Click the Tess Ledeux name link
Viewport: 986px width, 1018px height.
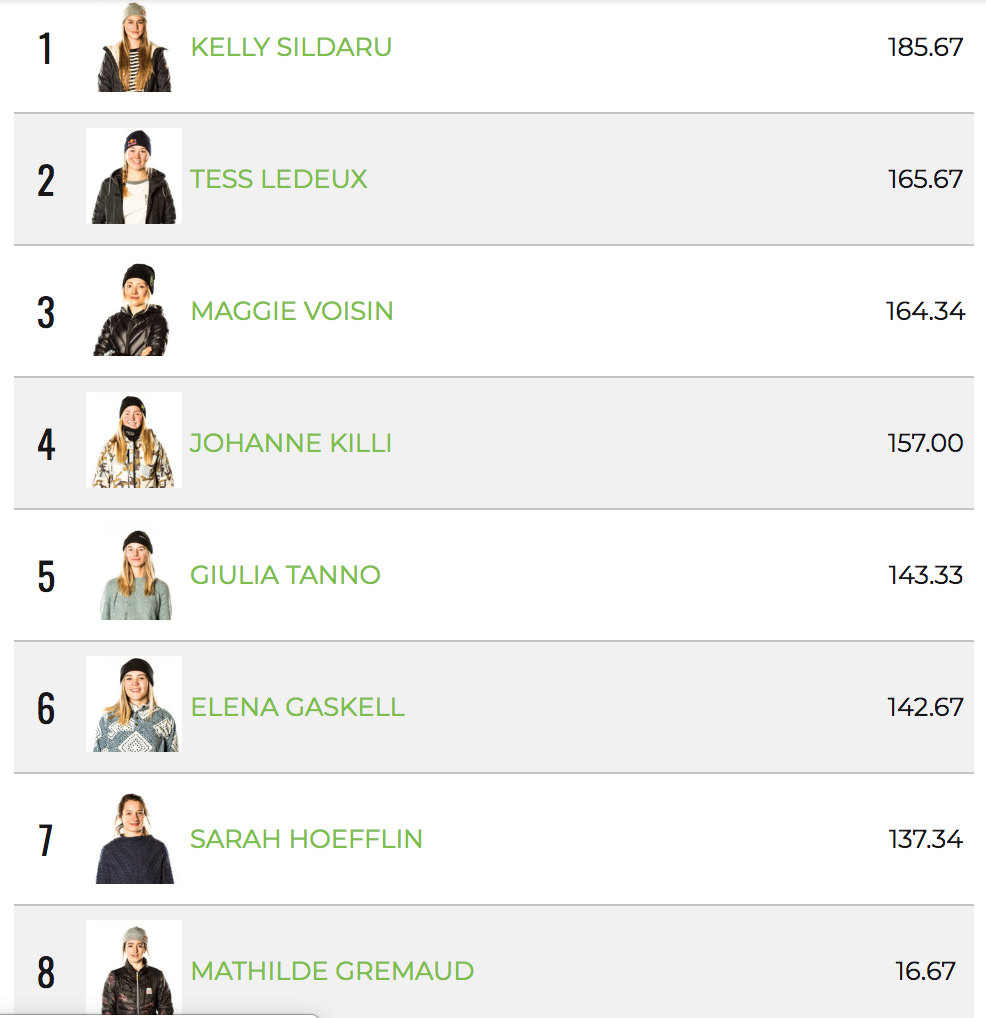279,179
